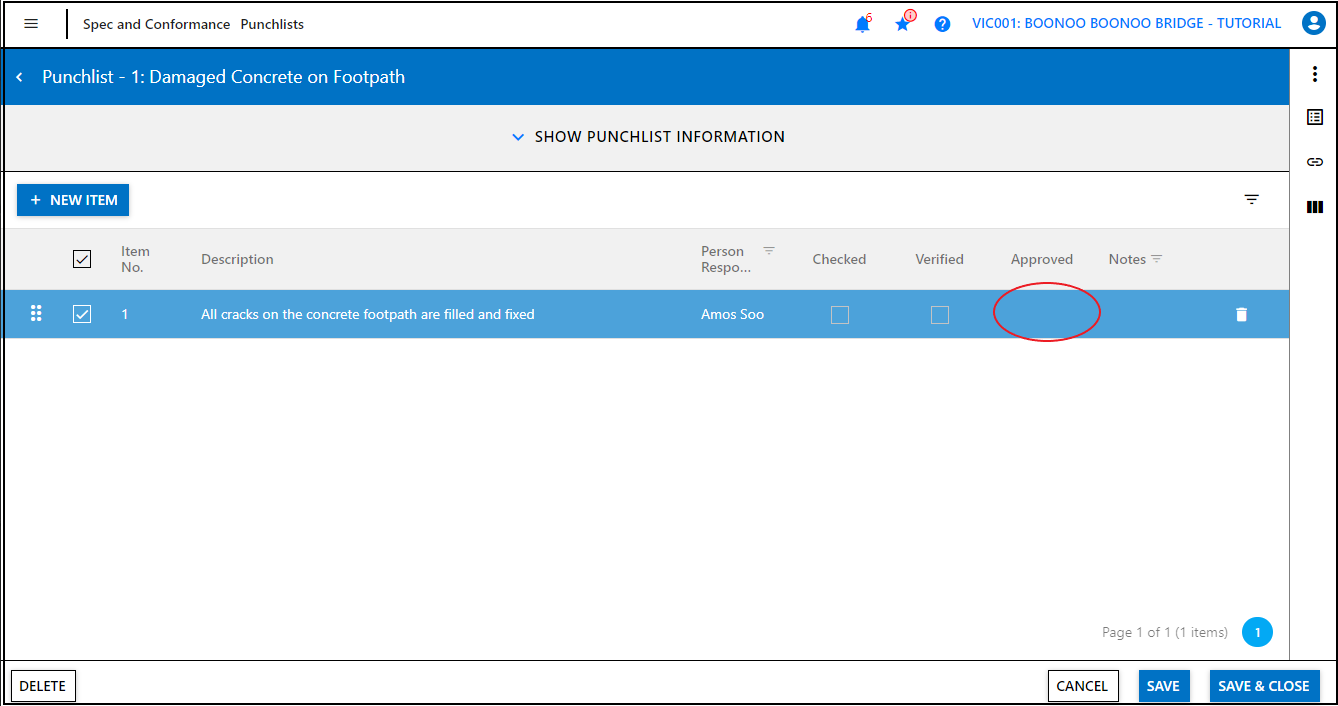Click the Cancel button
1338x706 pixels.
click(x=1083, y=686)
